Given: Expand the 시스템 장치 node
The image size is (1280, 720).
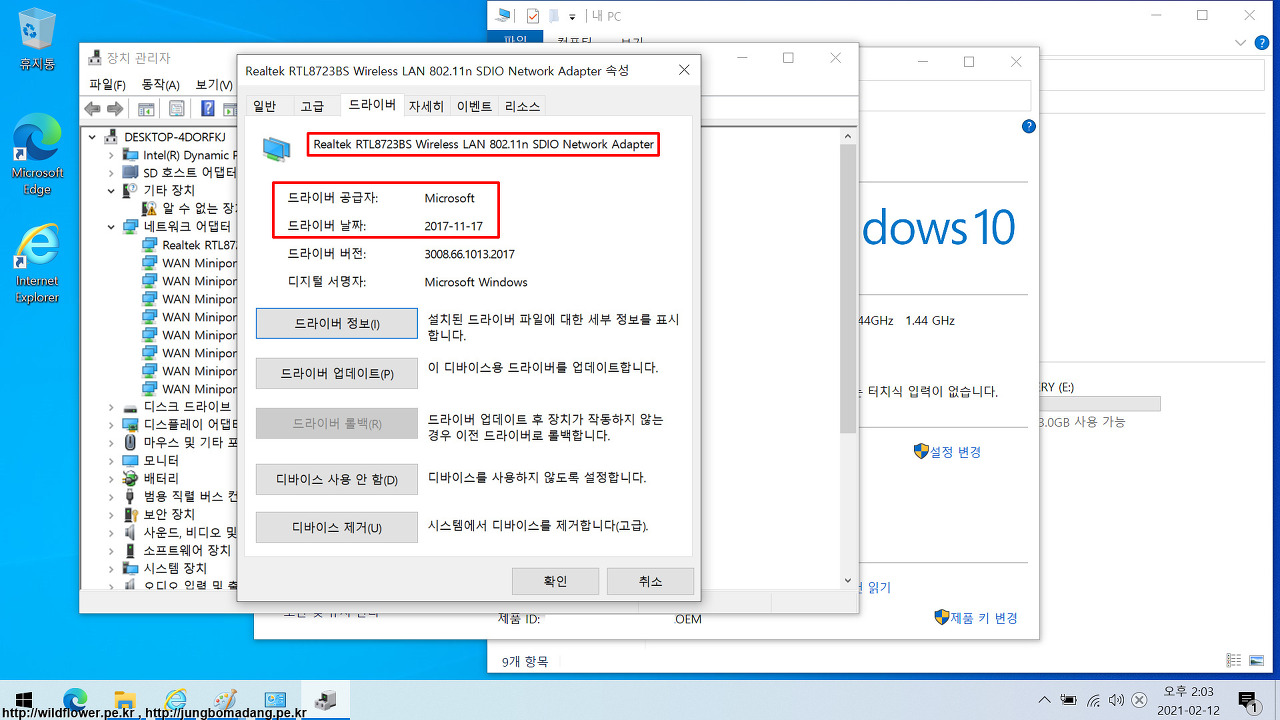Looking at the screenshot, I should tap(111, 568).
